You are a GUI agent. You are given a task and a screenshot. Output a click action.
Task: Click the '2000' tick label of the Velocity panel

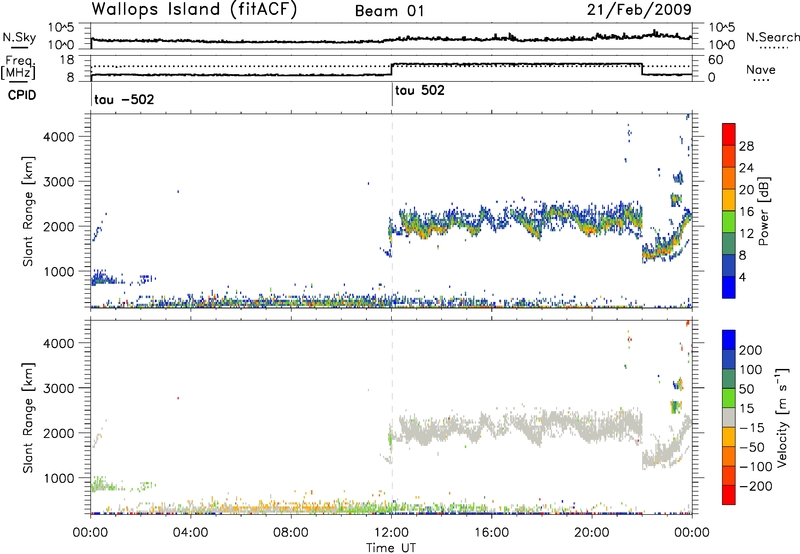coord(58,433)
